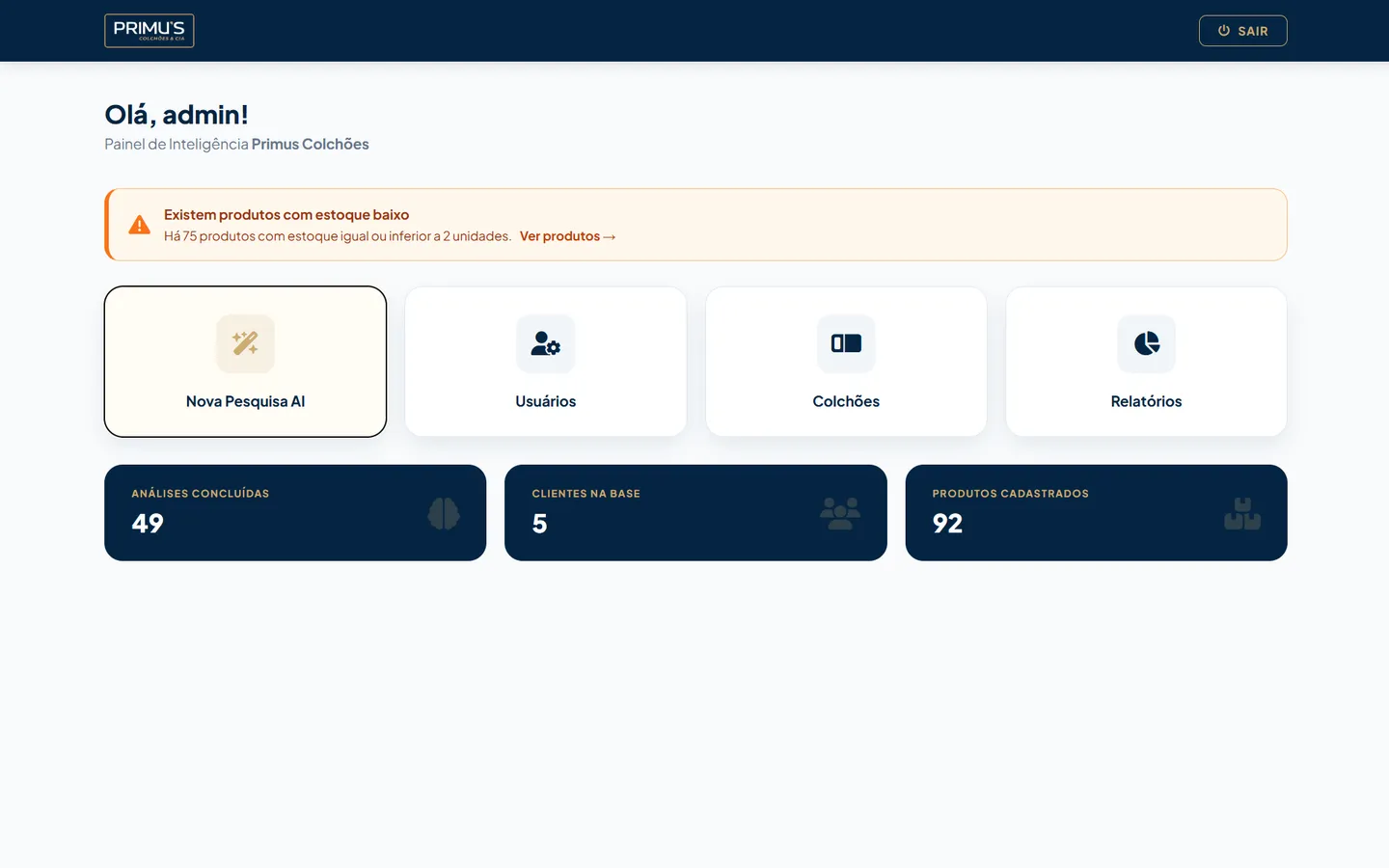Open the Relatórios card label
Screen dimensions: 1389x868
[x=1146, y=401]
